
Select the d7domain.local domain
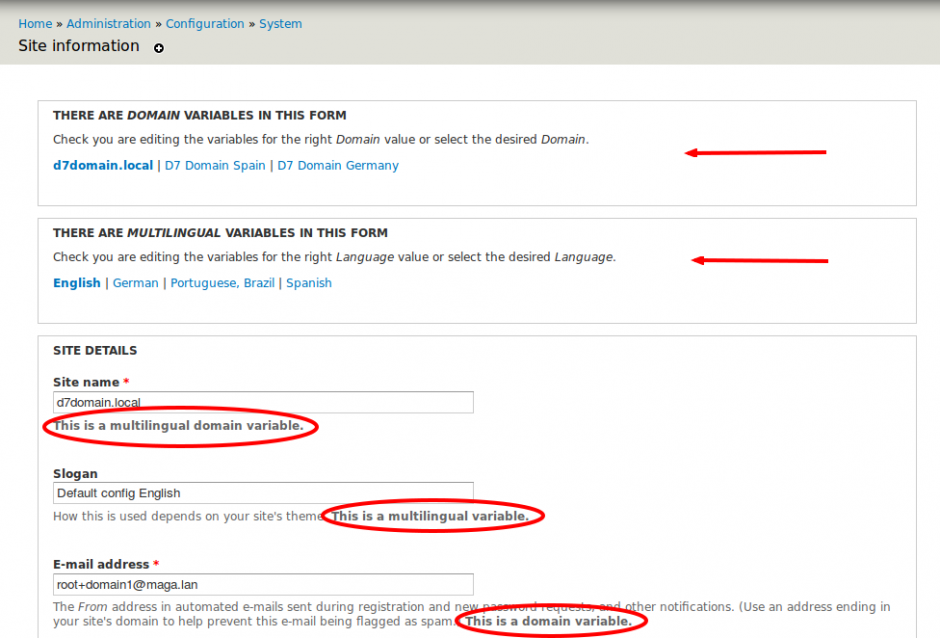(103, 165)
